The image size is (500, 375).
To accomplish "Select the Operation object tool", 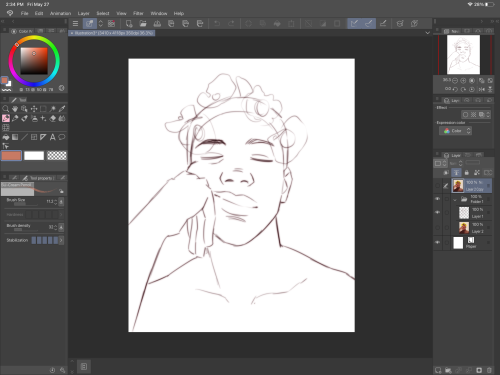I will coord(24,109).
